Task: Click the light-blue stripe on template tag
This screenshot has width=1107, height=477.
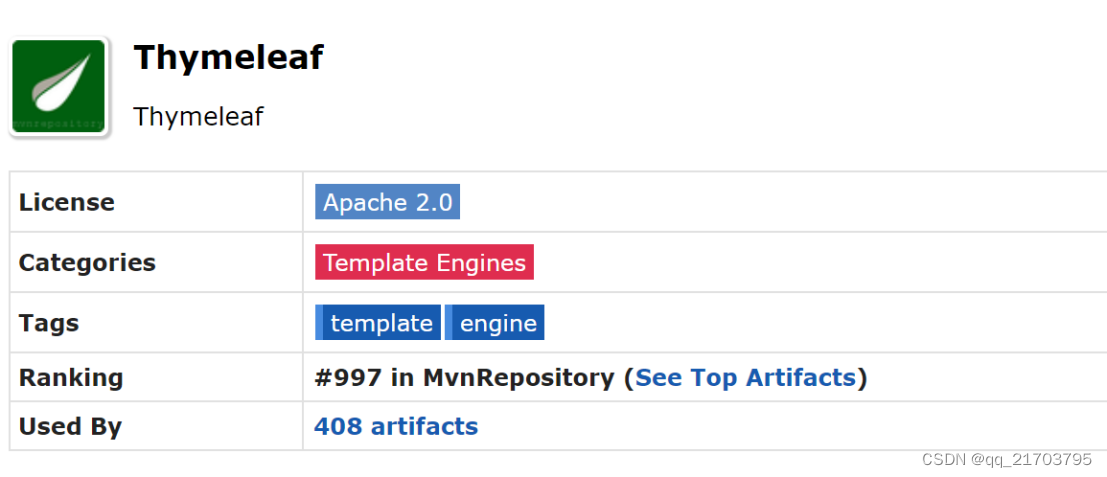Action: click(319, 322)
